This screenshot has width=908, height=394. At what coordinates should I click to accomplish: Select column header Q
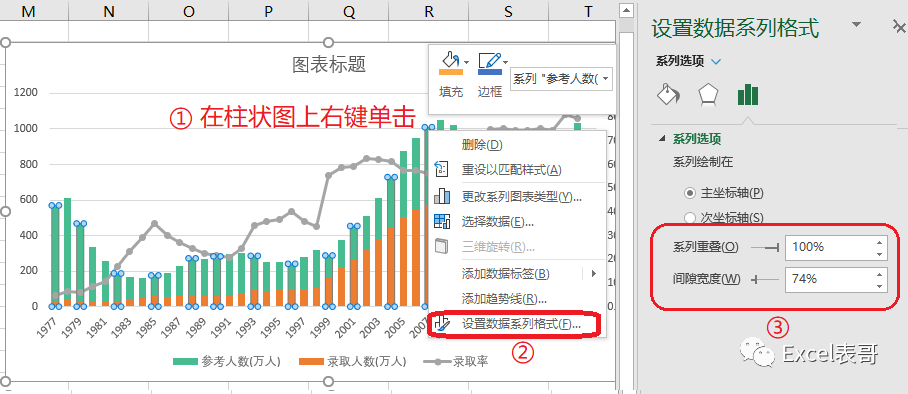tap(348, 11)
